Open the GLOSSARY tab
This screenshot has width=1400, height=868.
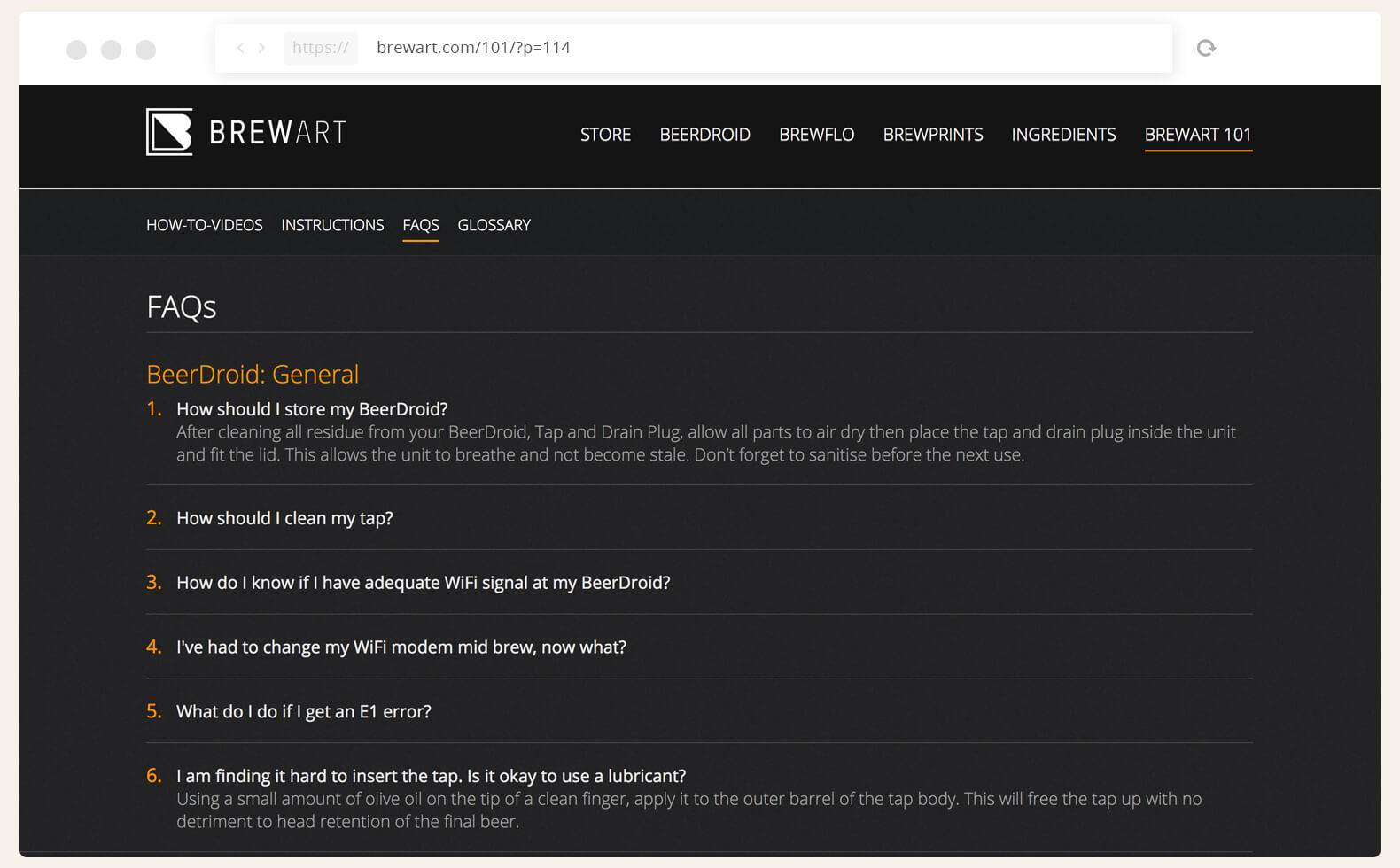pyautogui.click(x=494, y=225)
